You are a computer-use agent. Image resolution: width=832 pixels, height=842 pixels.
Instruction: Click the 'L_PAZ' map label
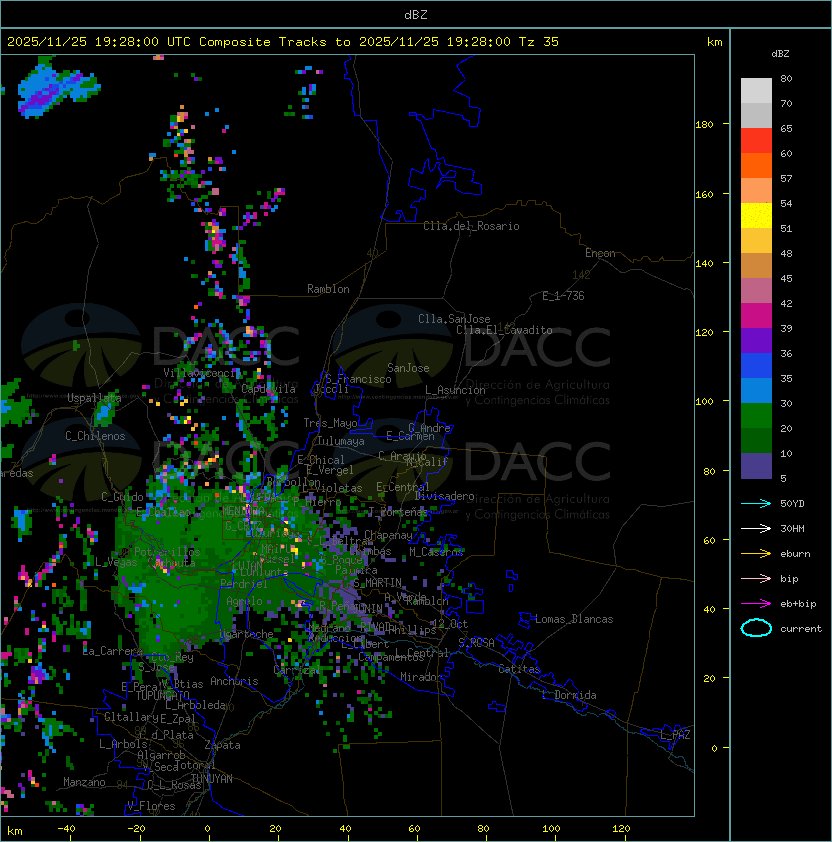click(675, 735)
